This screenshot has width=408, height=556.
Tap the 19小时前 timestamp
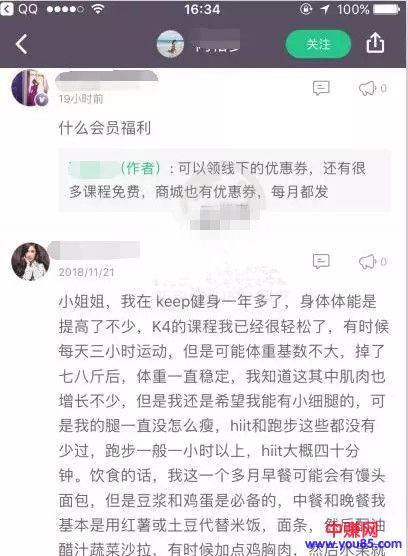[x=81, y=99]
